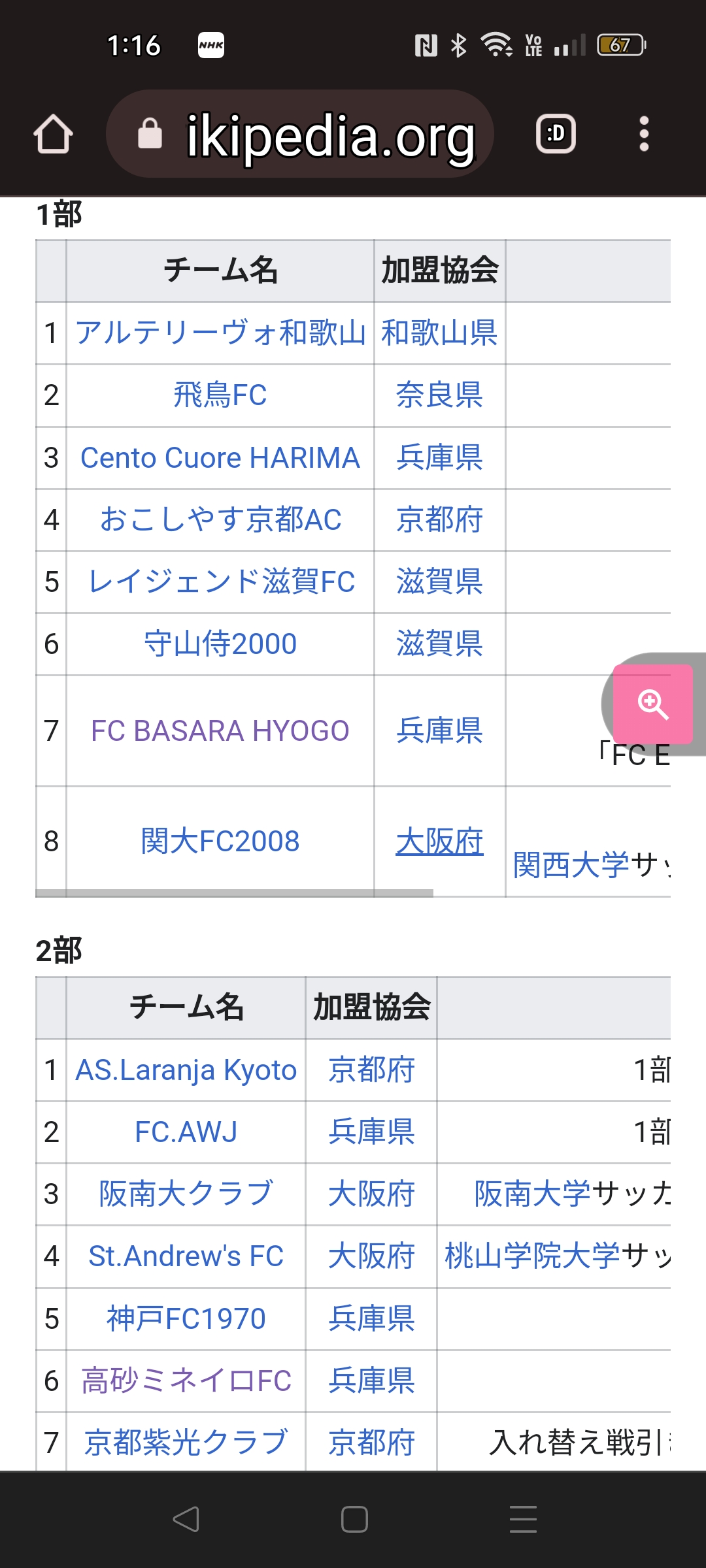
Task: Open the AS.Laranja Kyoto link
Action: 186,1070
